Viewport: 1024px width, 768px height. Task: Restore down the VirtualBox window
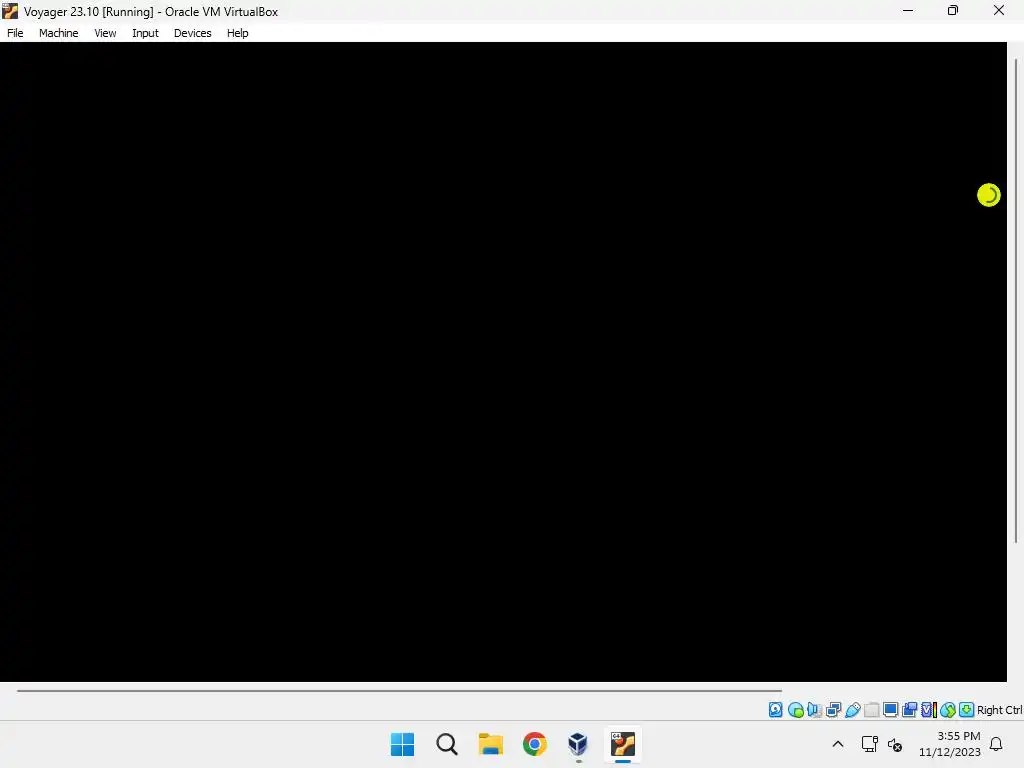(953, 10)
